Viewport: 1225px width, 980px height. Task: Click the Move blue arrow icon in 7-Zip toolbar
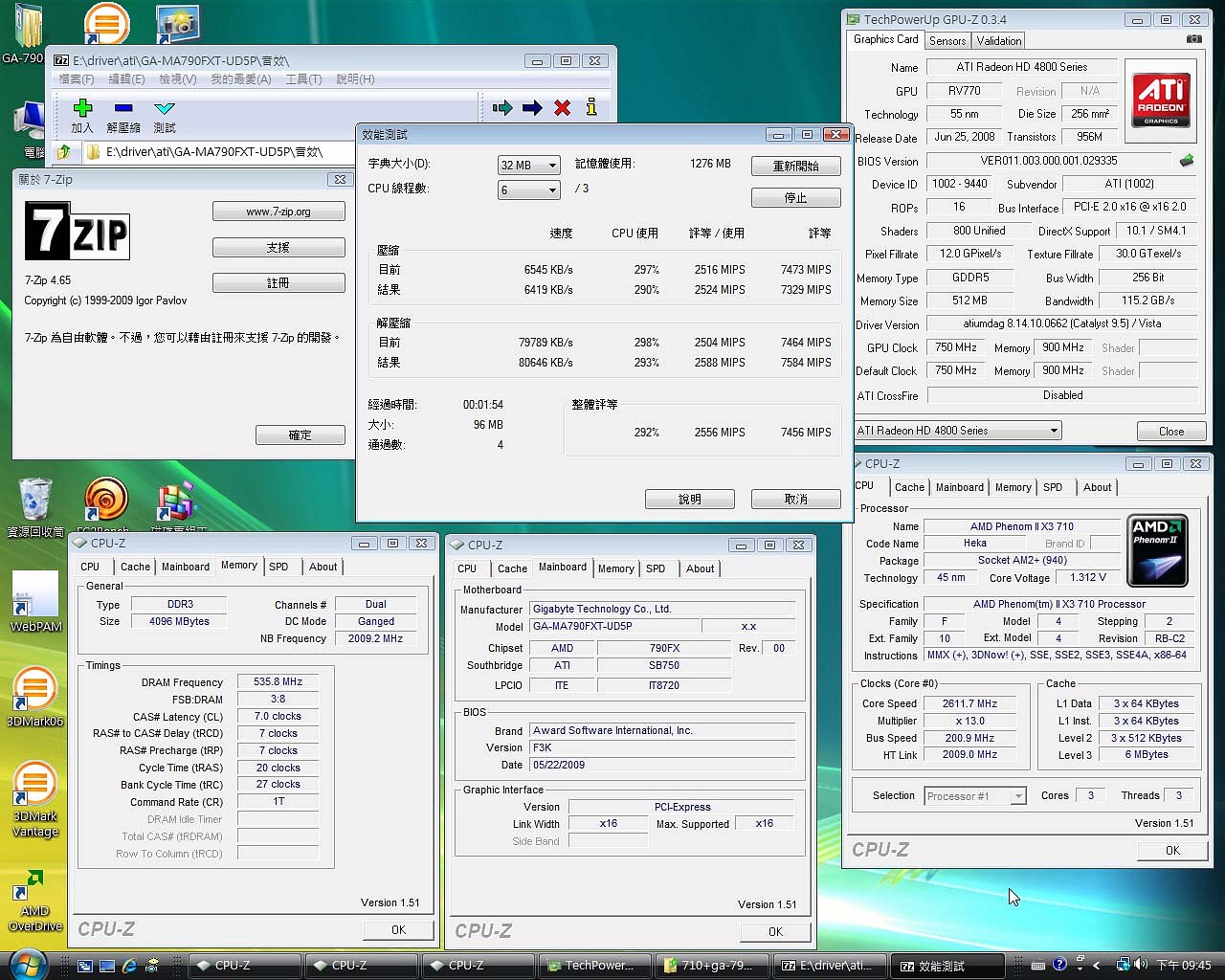tap(532, 107)
